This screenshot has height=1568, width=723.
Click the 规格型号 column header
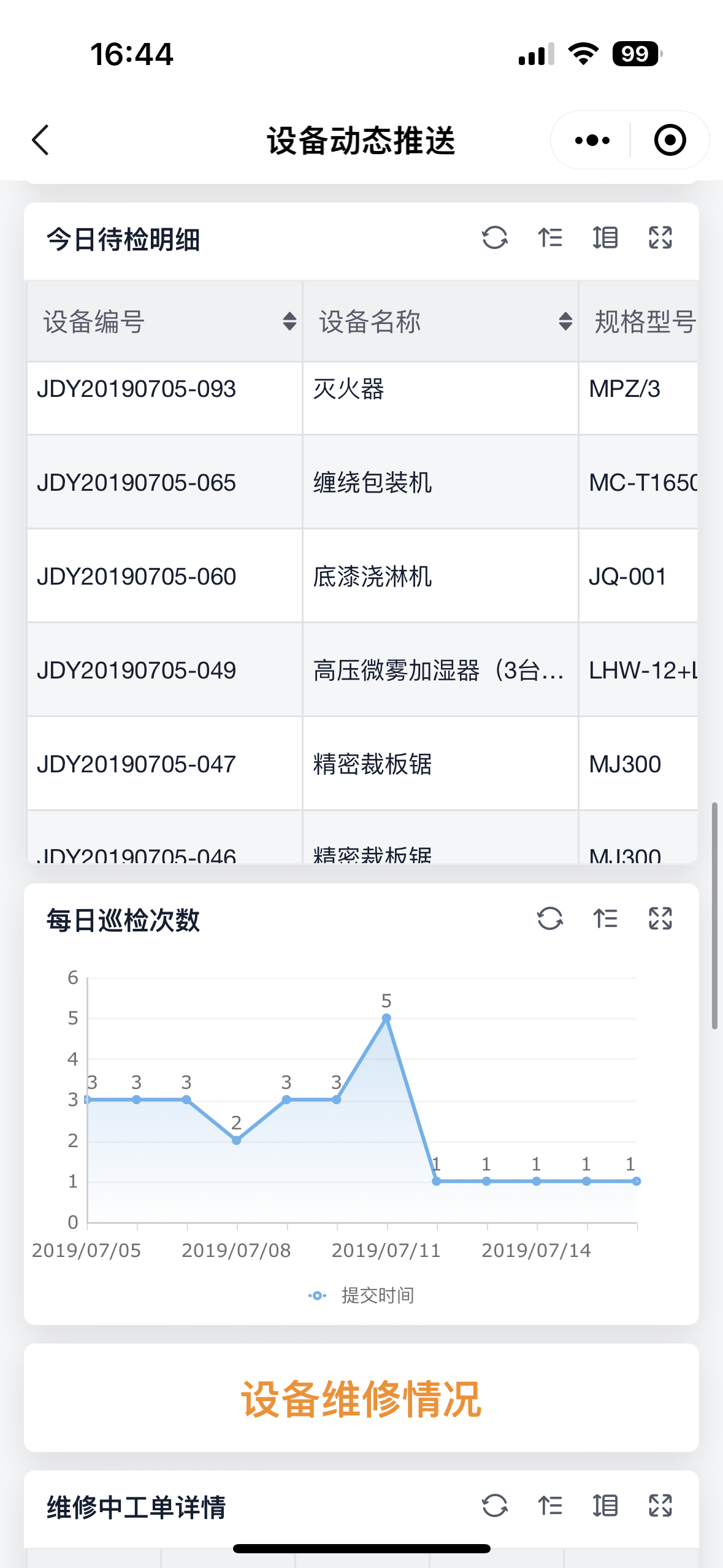644,321
